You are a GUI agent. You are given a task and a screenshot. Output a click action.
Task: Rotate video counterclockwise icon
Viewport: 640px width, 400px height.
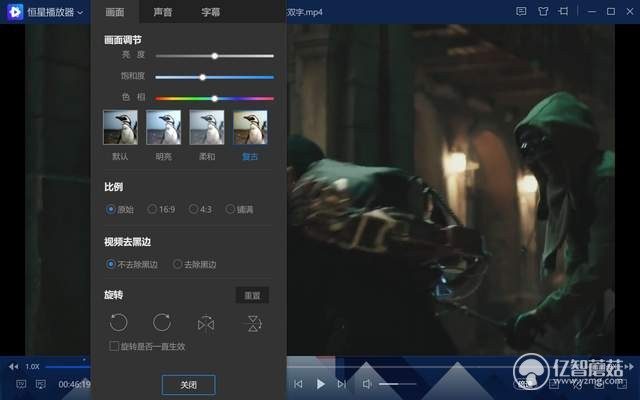(x=118, y=322)
